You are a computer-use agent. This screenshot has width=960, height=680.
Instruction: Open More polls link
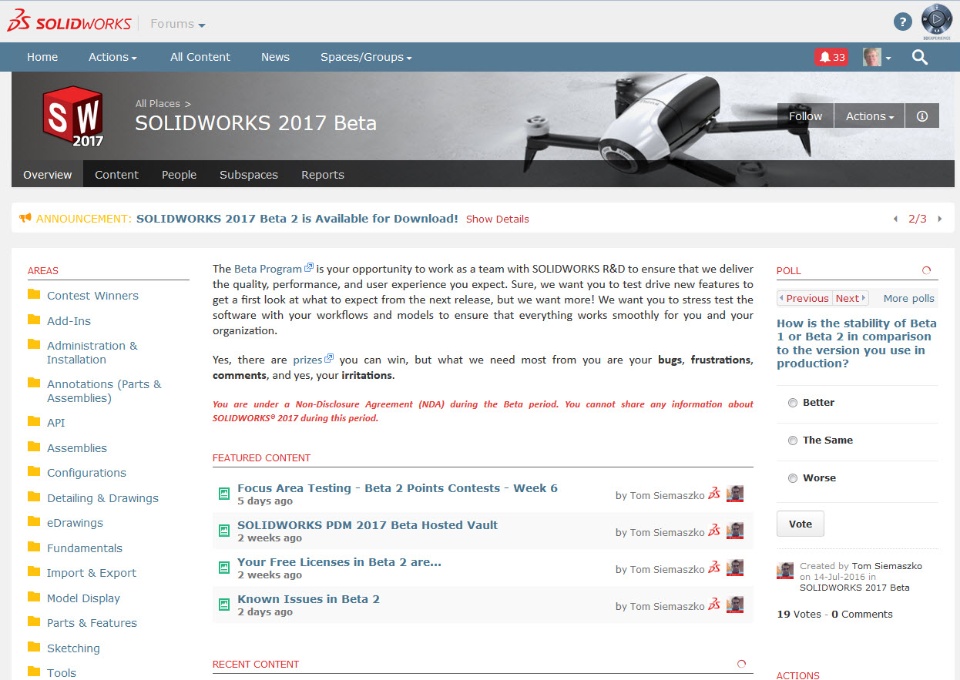(x=909, y=298)
